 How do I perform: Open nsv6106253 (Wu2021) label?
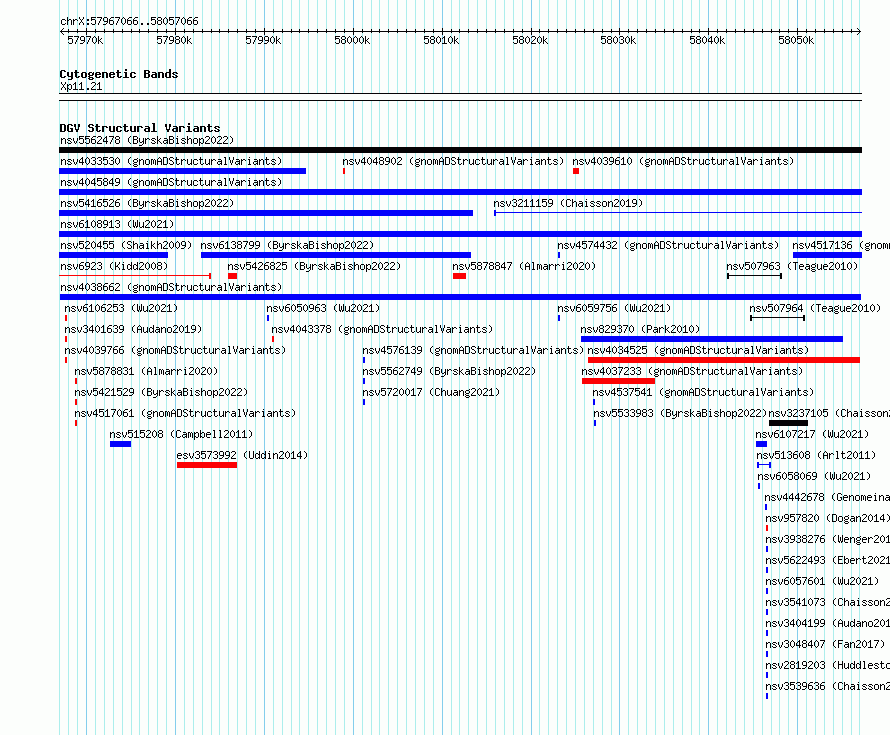click(121, 308)
